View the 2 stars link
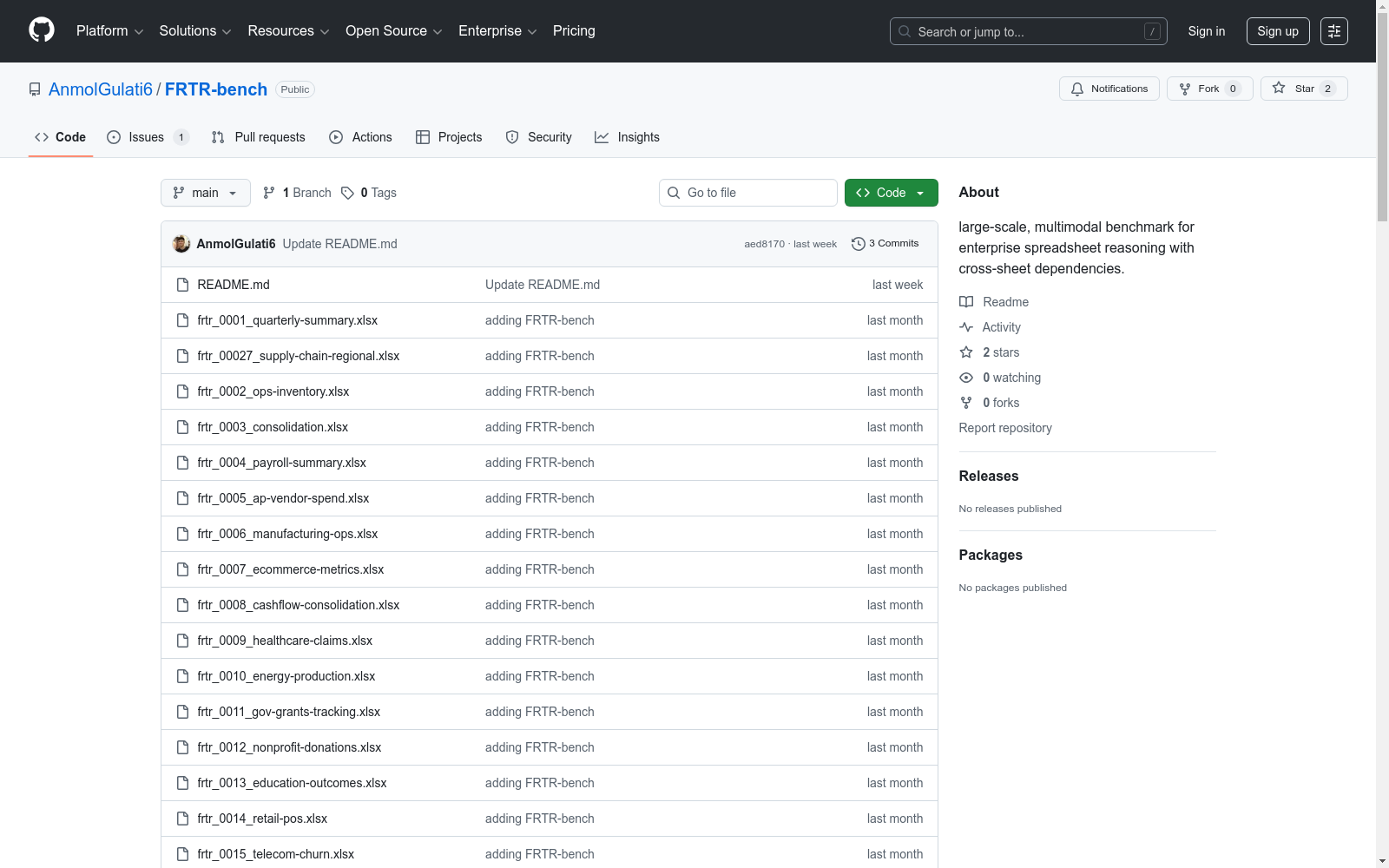This screenshot has width=1389, height=868. (x=990, y=352)
